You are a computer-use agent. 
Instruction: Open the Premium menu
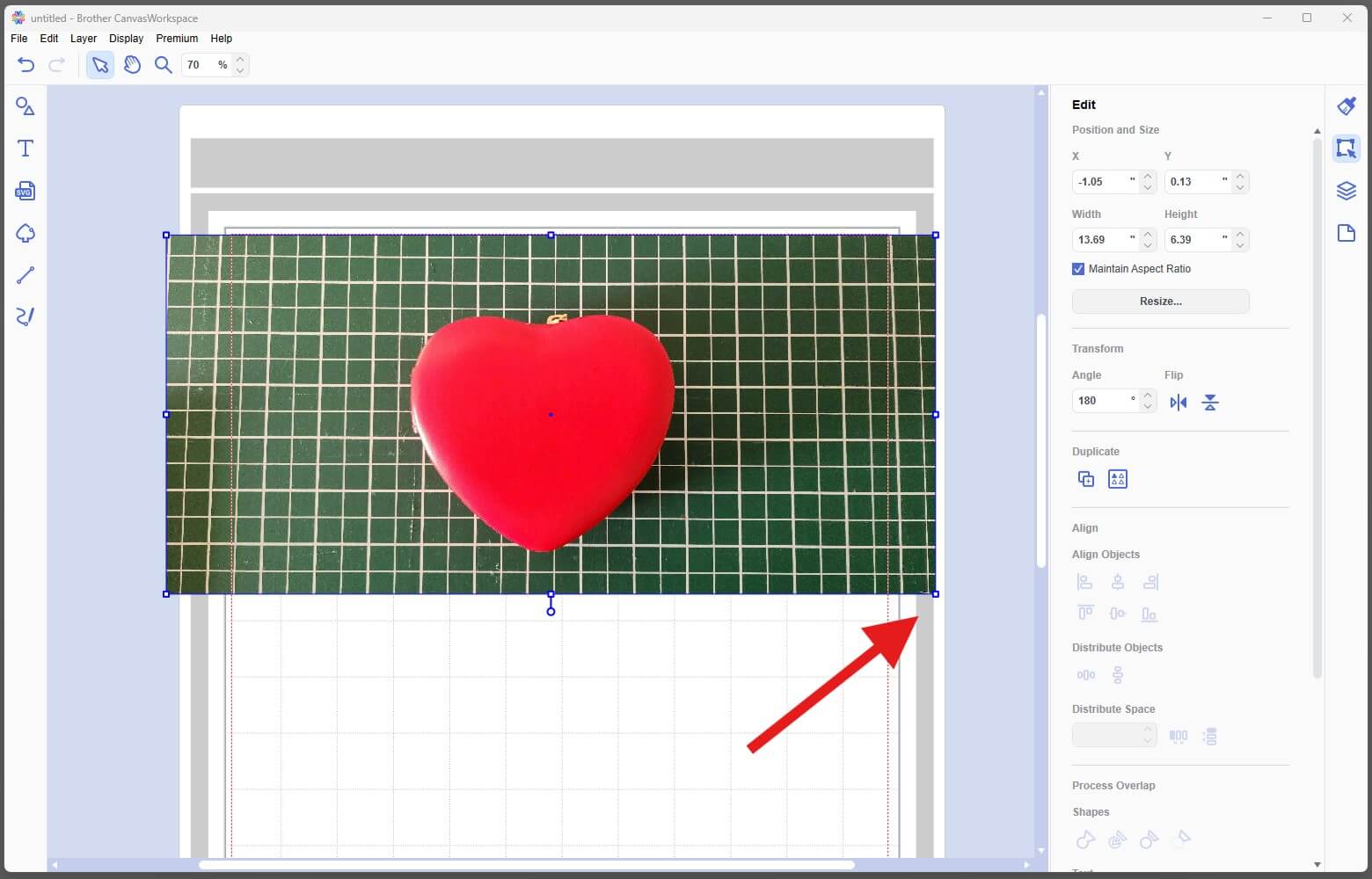coord(177,39)
